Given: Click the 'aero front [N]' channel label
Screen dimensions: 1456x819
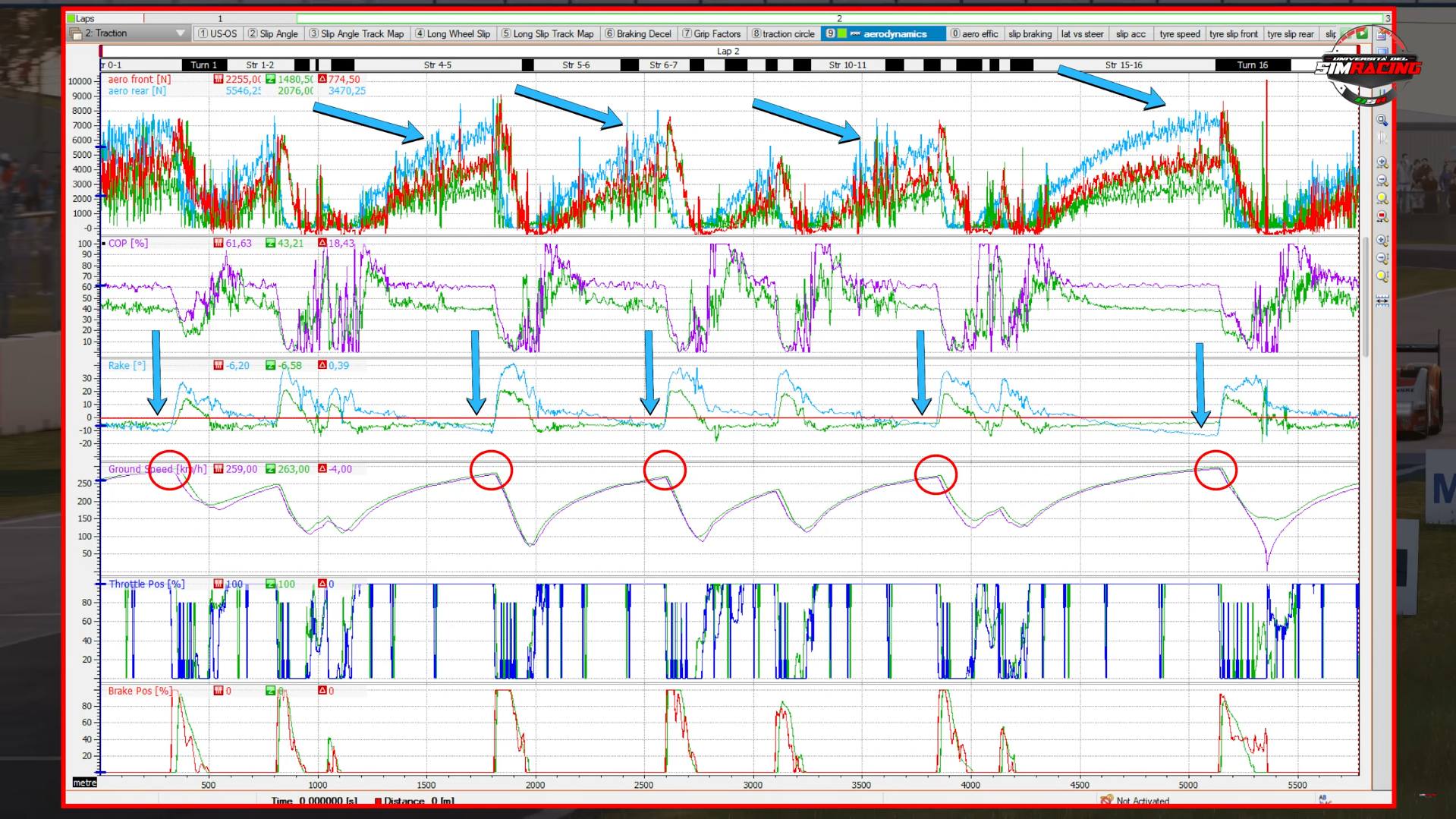Looking at the screenshot, I should pos(139,79).
